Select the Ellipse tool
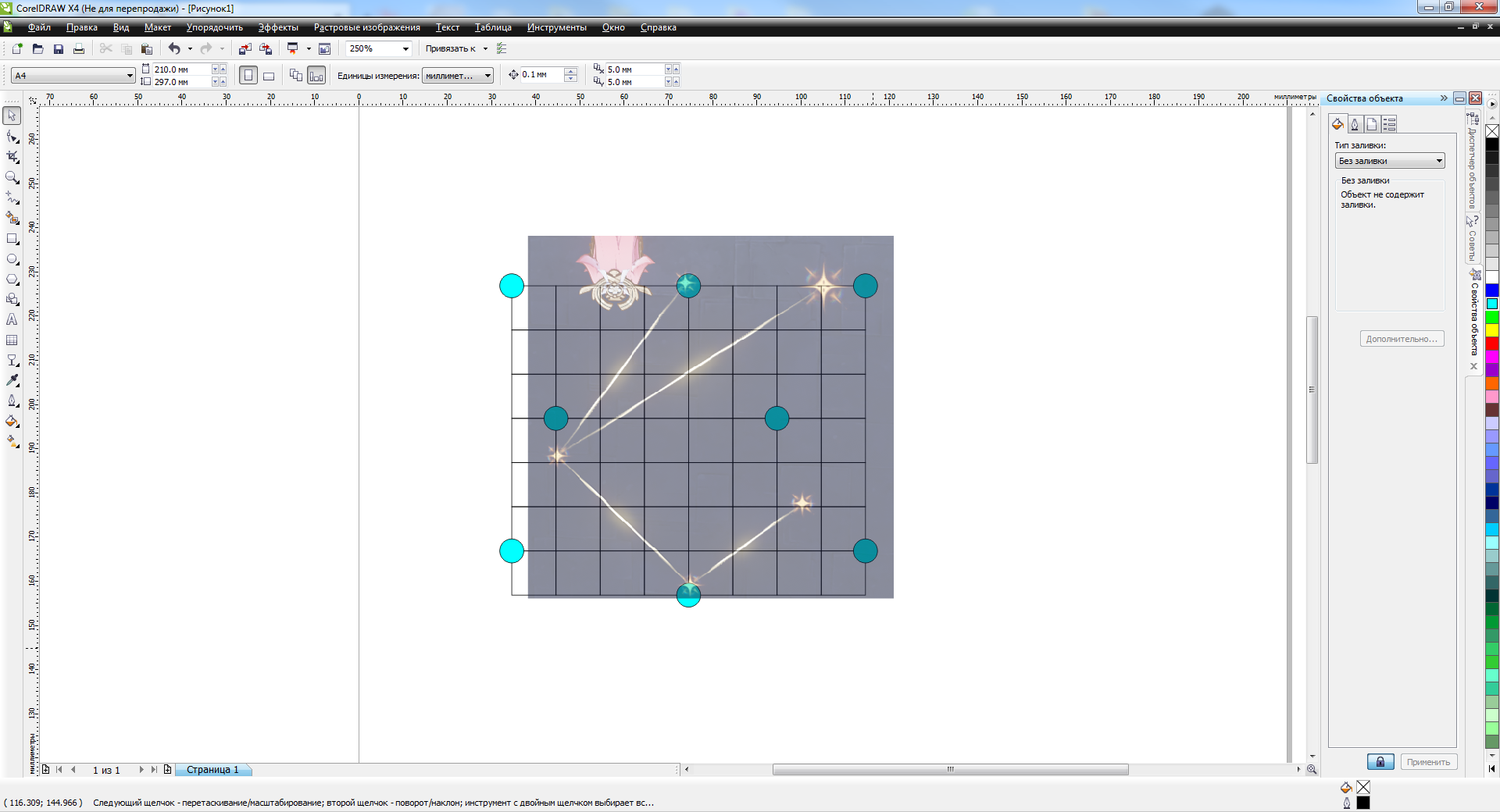The image size is (1500, 812). pos(12,259)
